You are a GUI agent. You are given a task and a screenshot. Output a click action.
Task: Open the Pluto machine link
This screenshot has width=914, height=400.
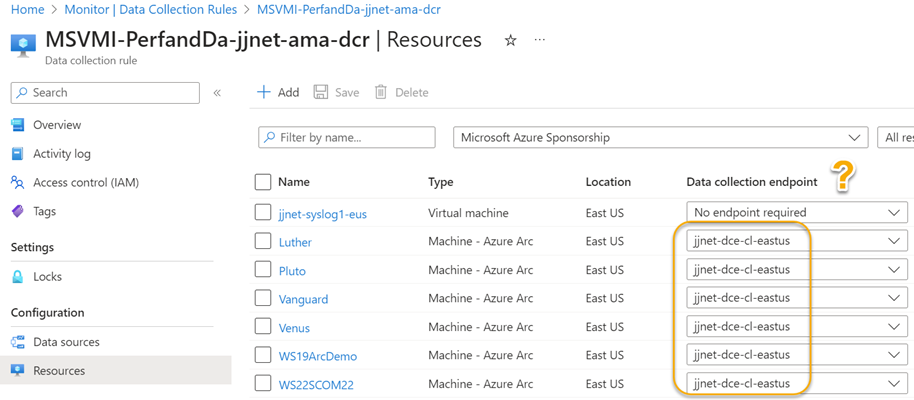pyautogui.click(x=292, y=271)
